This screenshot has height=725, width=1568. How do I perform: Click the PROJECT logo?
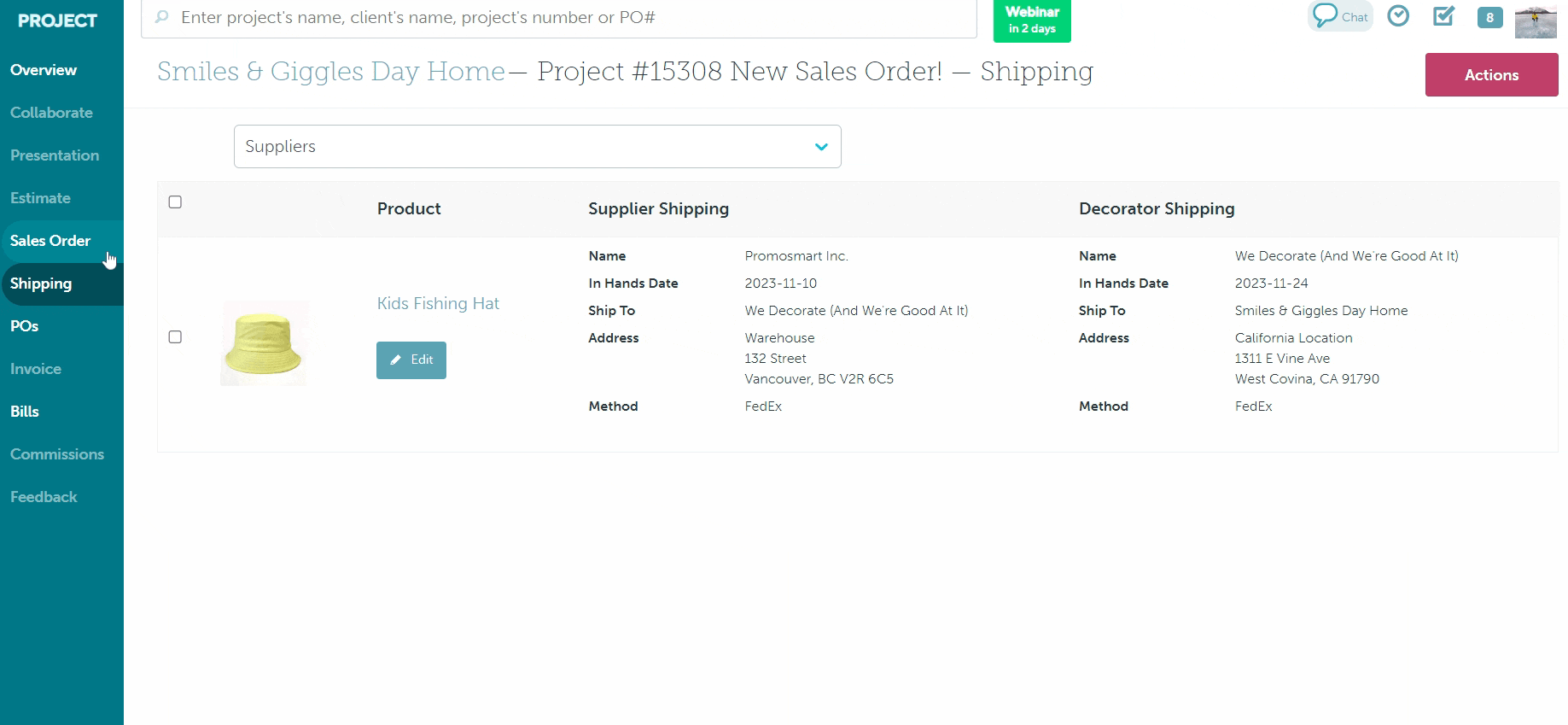pos(57,20)
